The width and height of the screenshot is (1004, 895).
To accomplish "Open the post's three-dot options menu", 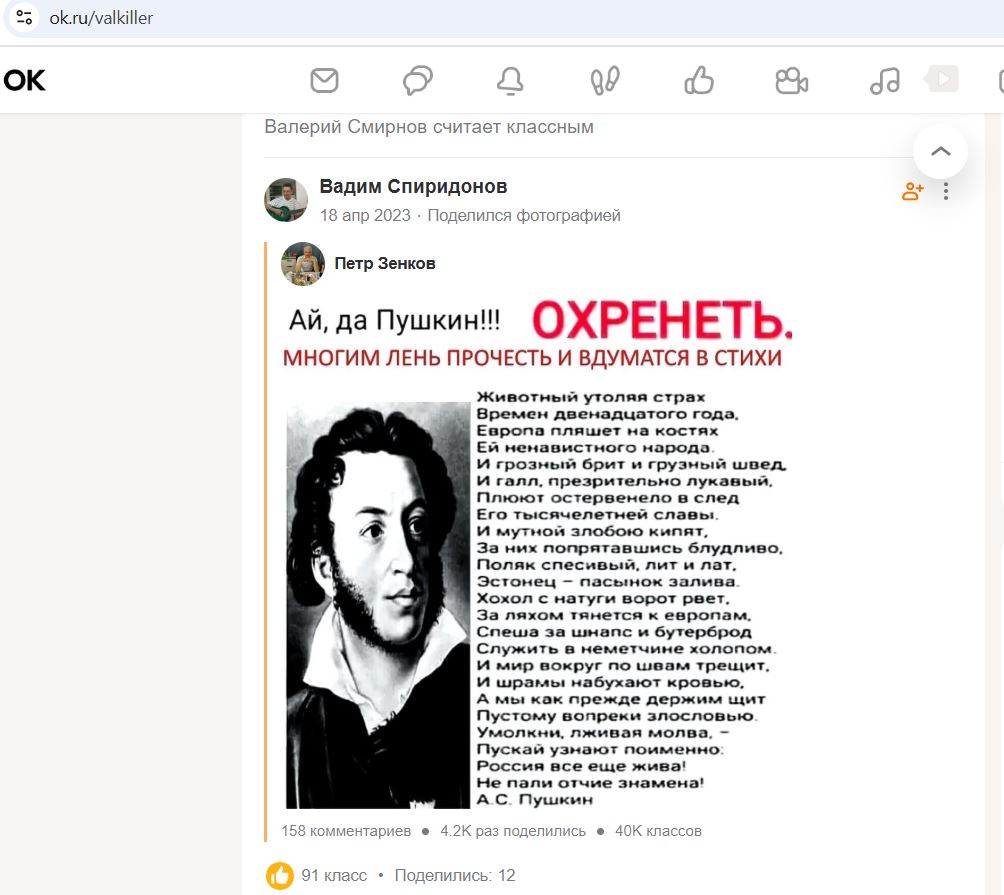I will pyautogui.click(x=946, y=191).
